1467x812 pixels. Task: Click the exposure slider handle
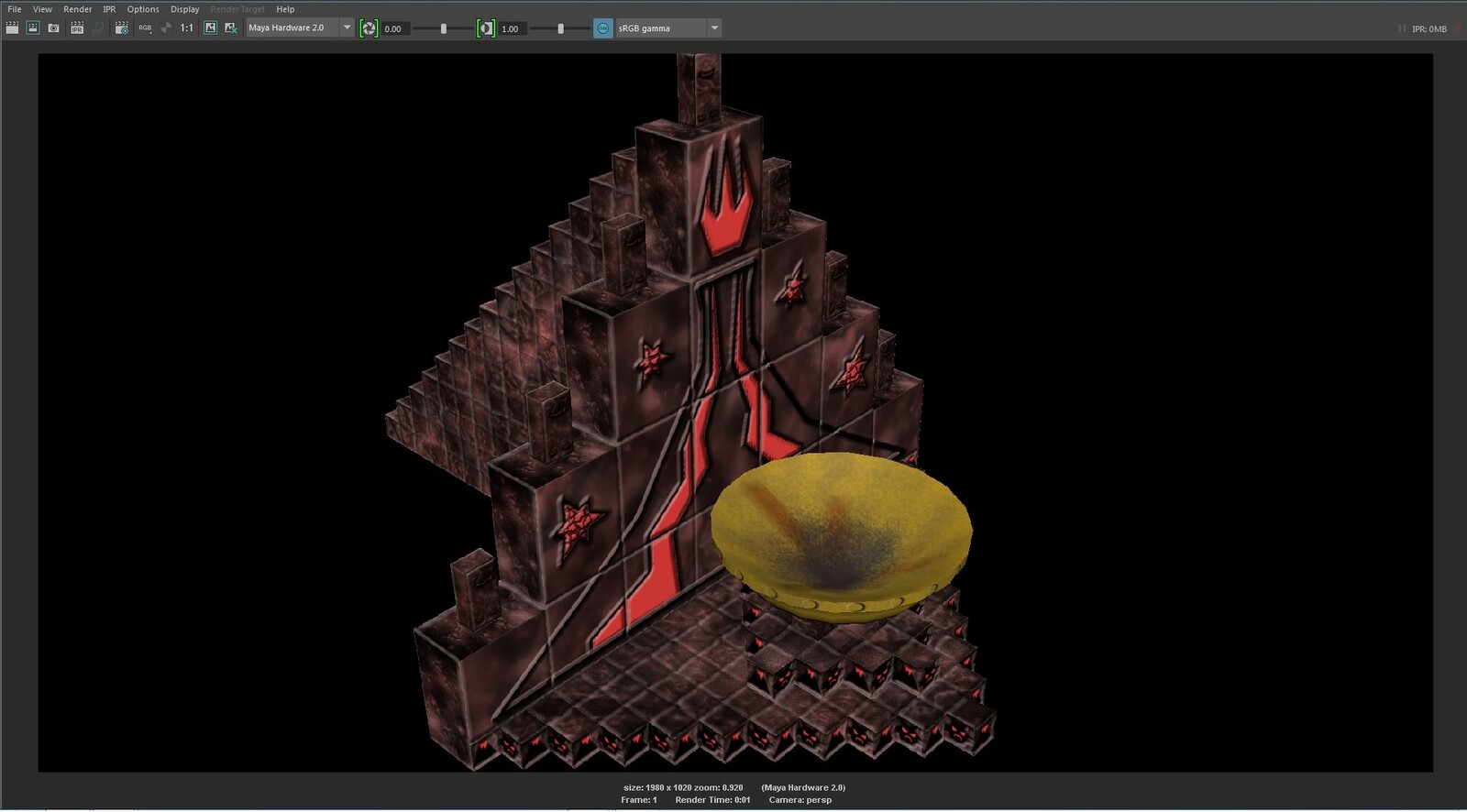click(x=444, y=28)
